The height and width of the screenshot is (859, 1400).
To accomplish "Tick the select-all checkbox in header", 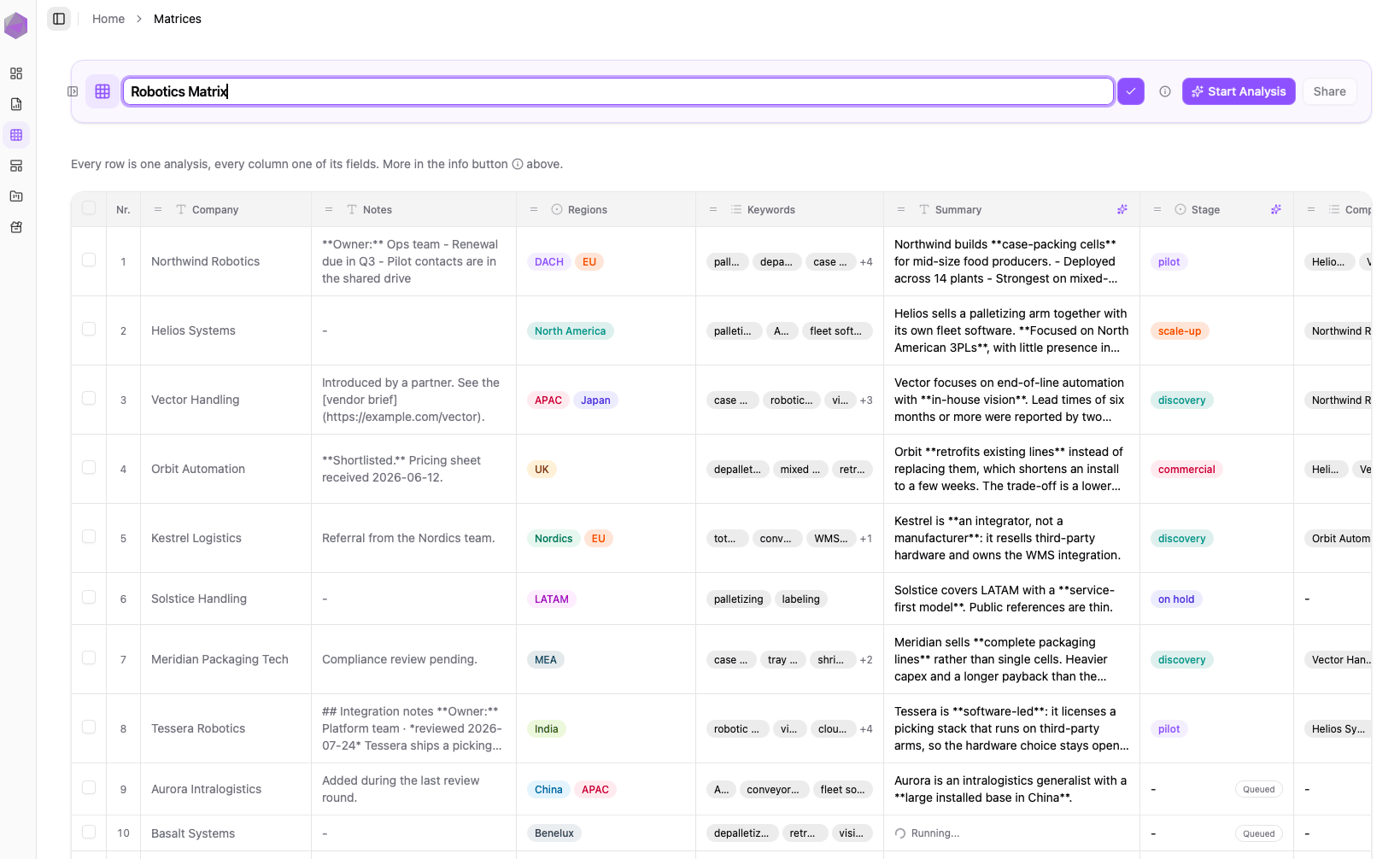I will [89, 207].
